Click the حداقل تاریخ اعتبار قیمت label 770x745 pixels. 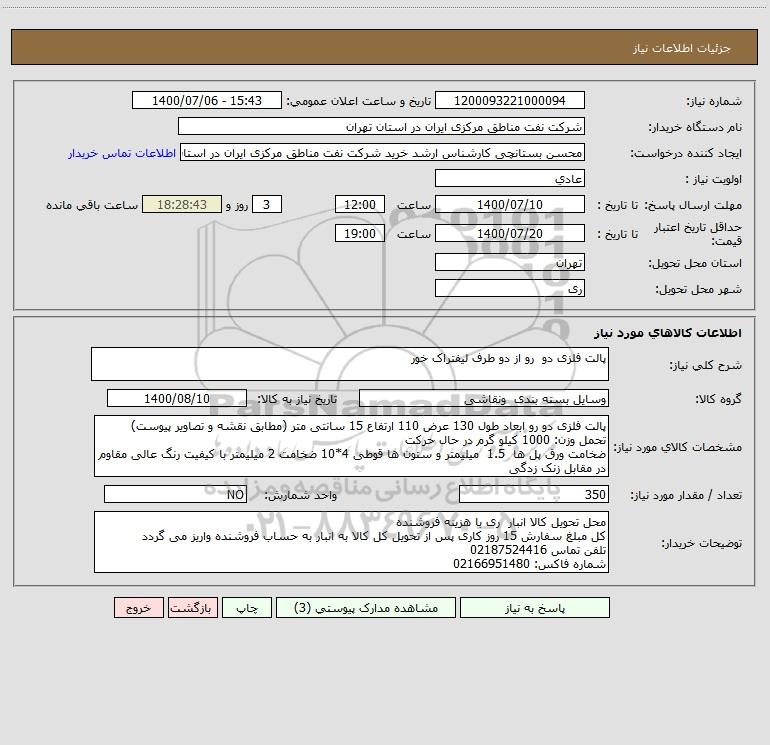[x=698, y=234]
